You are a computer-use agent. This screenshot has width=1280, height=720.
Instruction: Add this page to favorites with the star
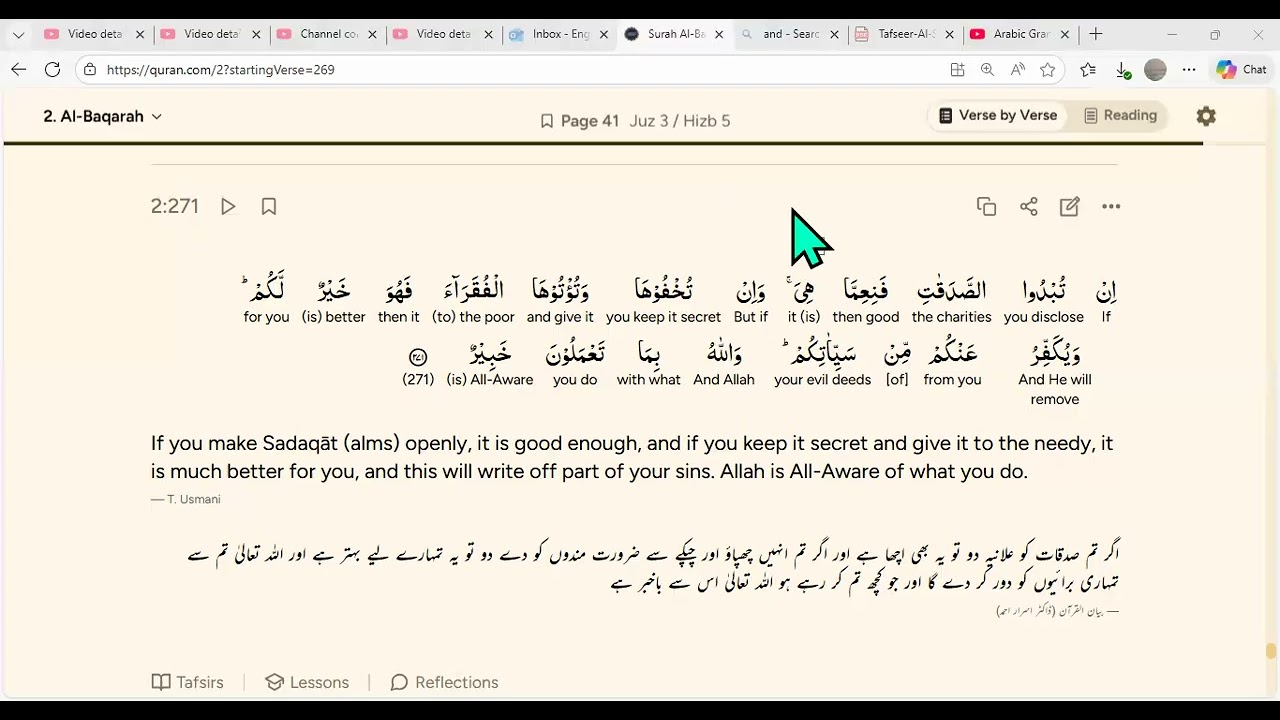click(x=1047, y=70)
